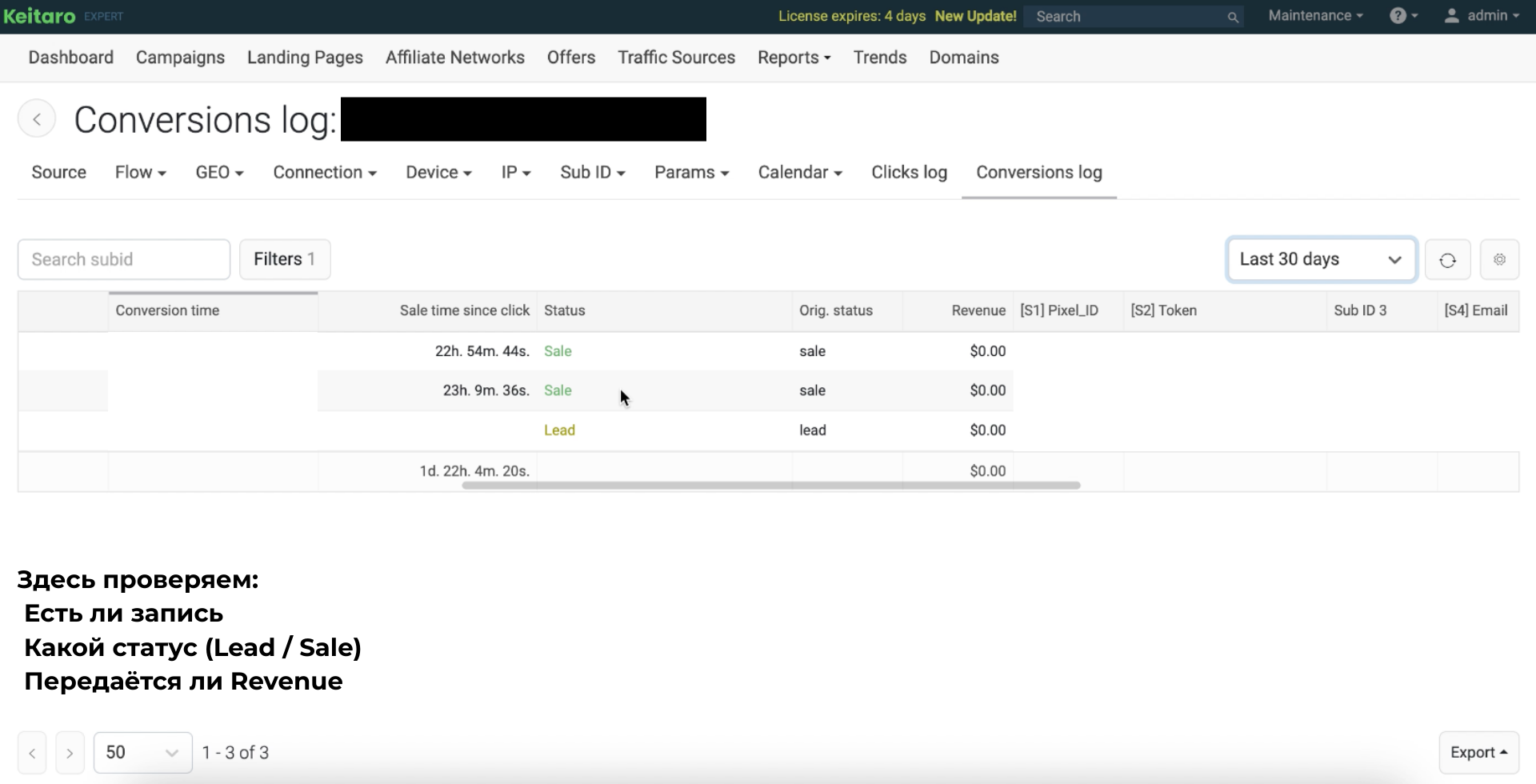Expand the Reports menu

(794, 58)
